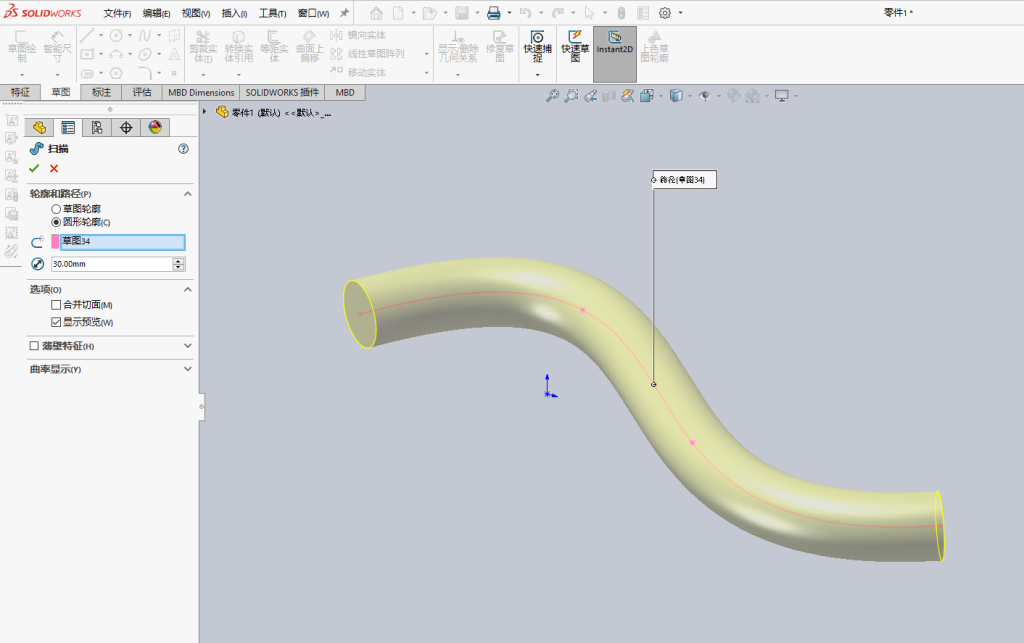Confirm the sweep with the green checkmark
This screenshot has height=643, width=1024.
click(x=34, y=168)
